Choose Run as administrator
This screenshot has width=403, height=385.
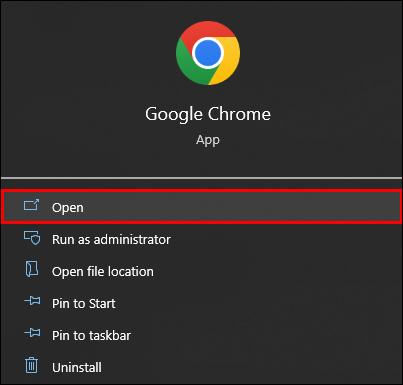[x=201, y=239]
